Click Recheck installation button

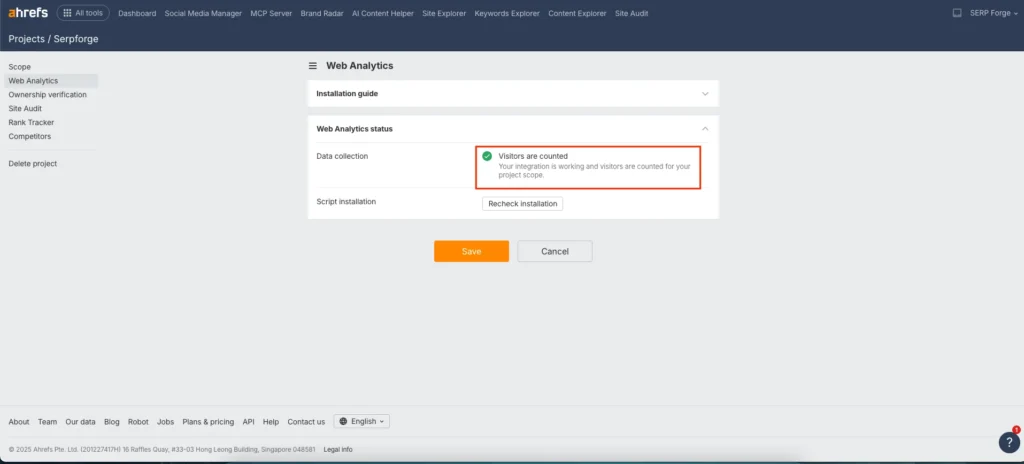523,204
